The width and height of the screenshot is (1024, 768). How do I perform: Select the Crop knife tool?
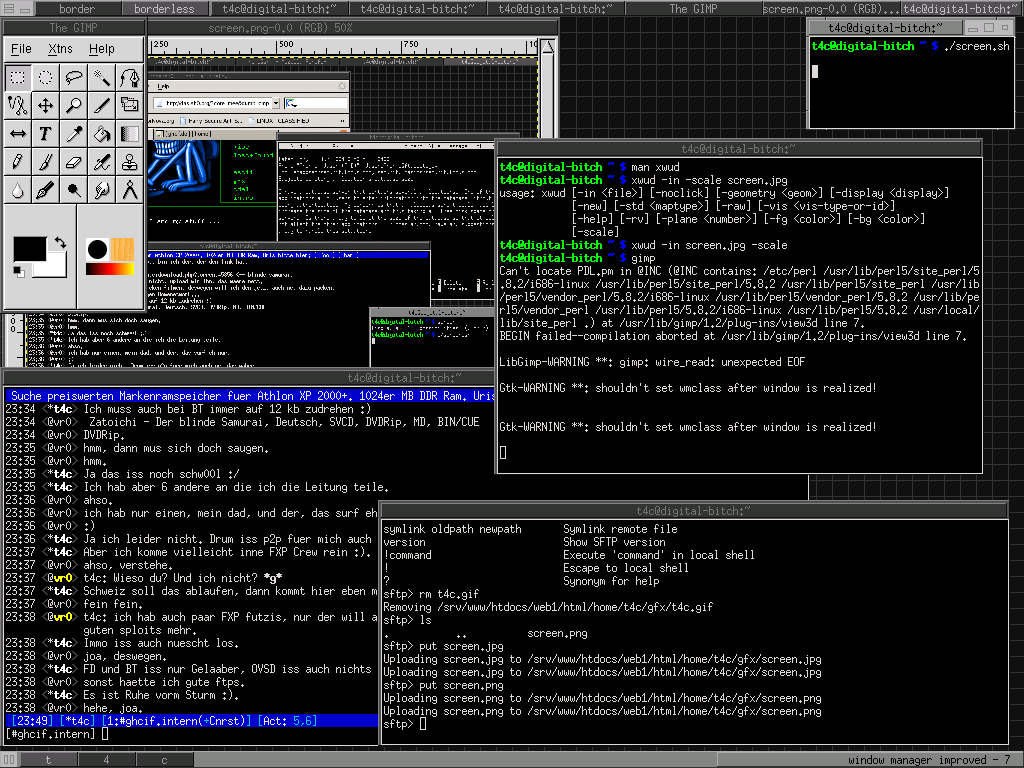[x=102, y=106]
